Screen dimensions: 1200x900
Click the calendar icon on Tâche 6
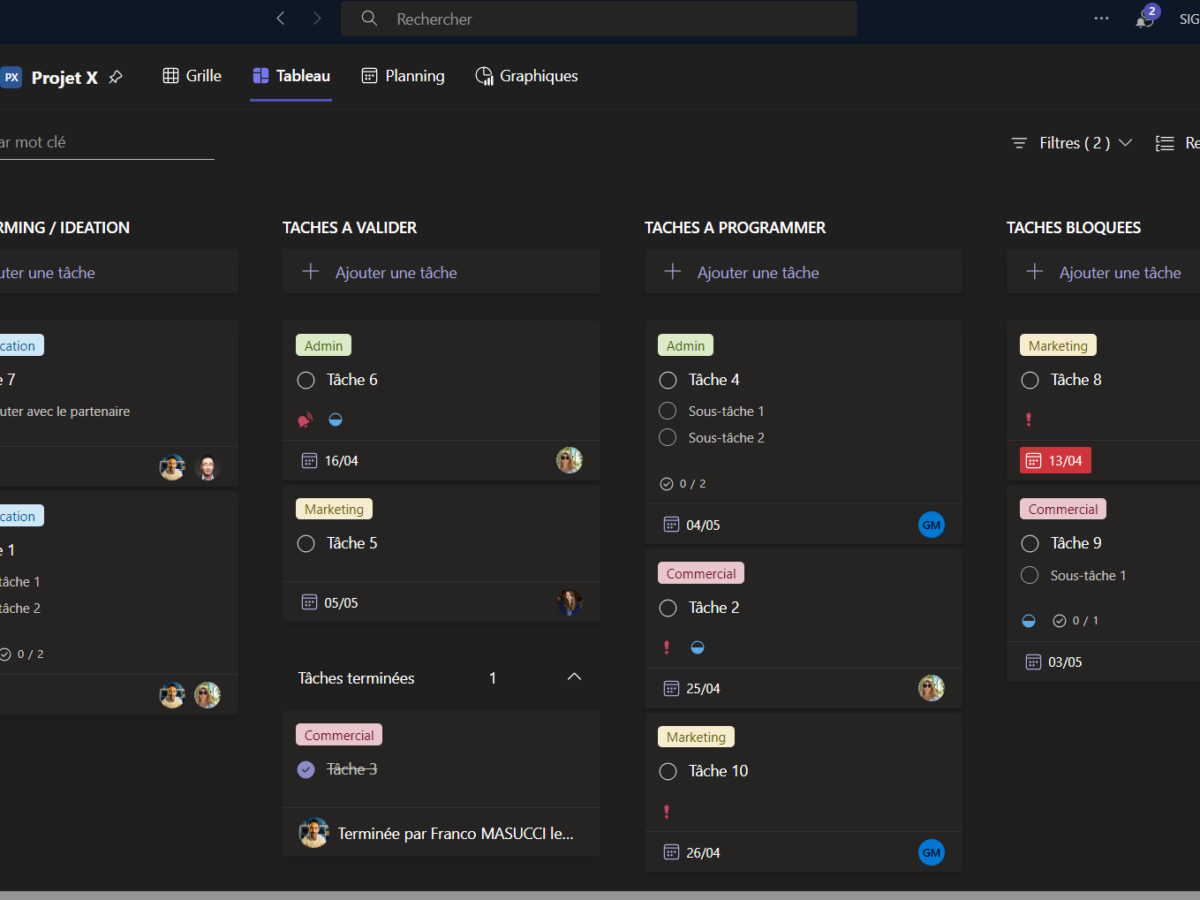(x=309, y=461)
